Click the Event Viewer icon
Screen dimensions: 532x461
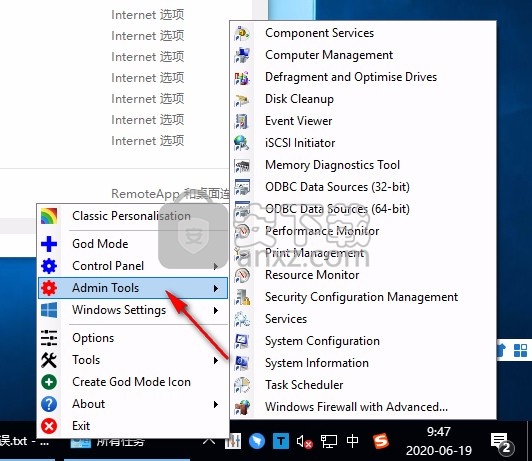point(242,121)
